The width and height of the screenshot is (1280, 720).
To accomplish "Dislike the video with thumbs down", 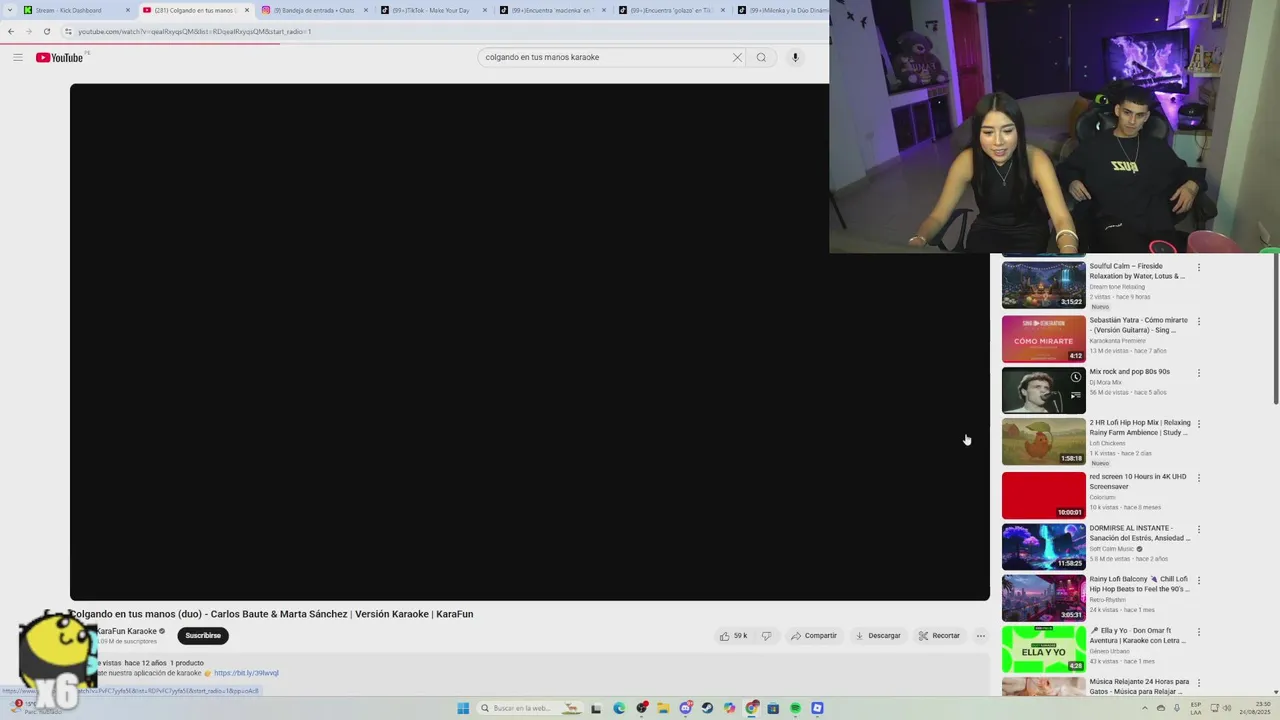I will [x=767, y=635].
